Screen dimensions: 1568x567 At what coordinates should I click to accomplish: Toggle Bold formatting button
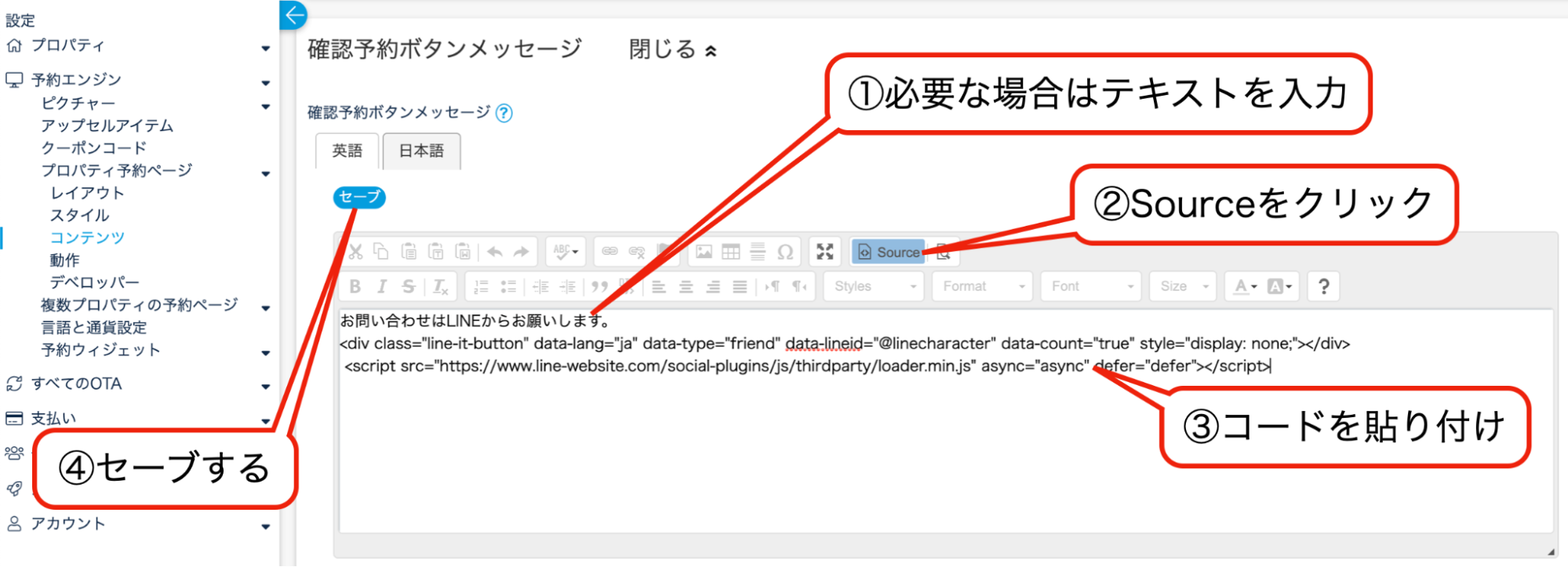(355, 286)
